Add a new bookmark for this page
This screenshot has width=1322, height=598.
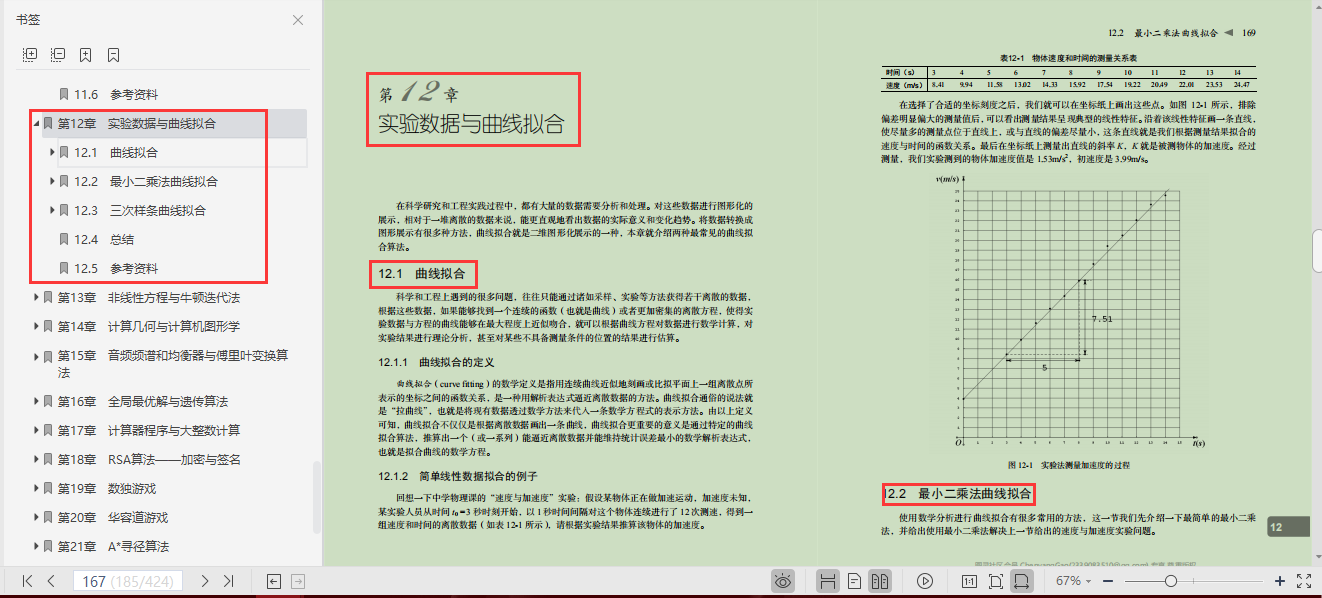coord(85,52)
